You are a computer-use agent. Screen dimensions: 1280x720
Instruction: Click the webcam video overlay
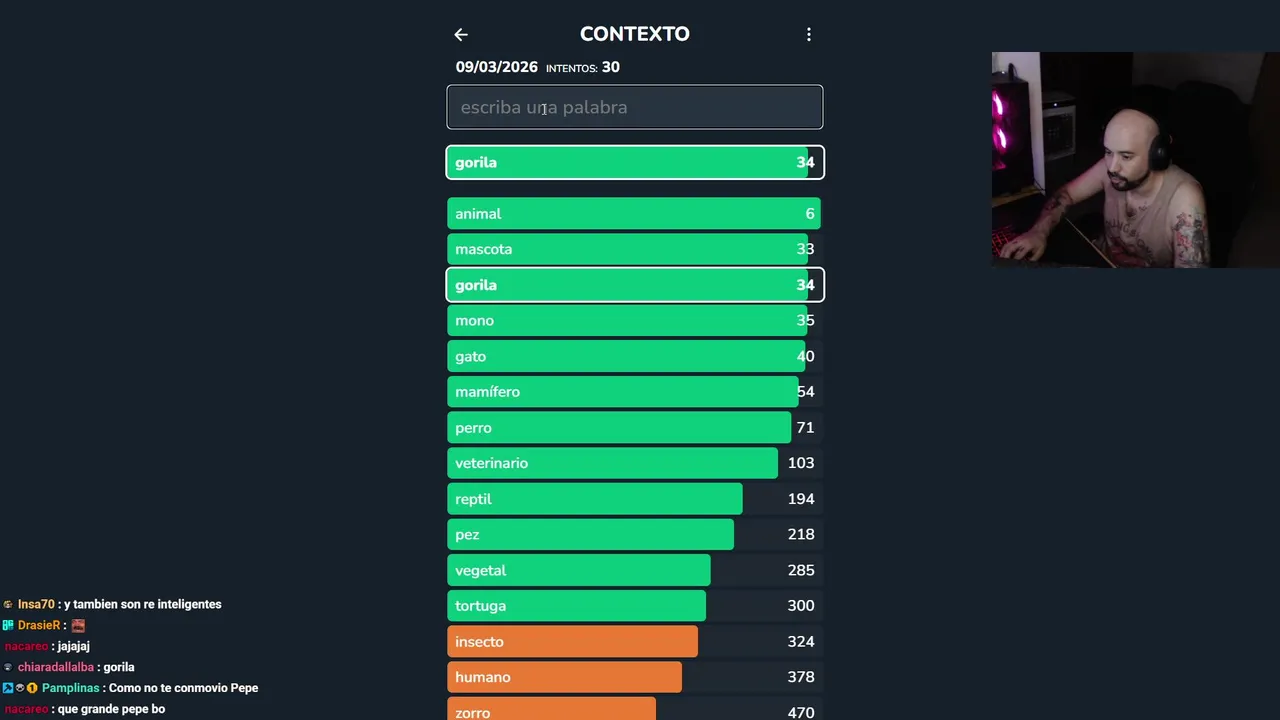(x=1135, y=160)
